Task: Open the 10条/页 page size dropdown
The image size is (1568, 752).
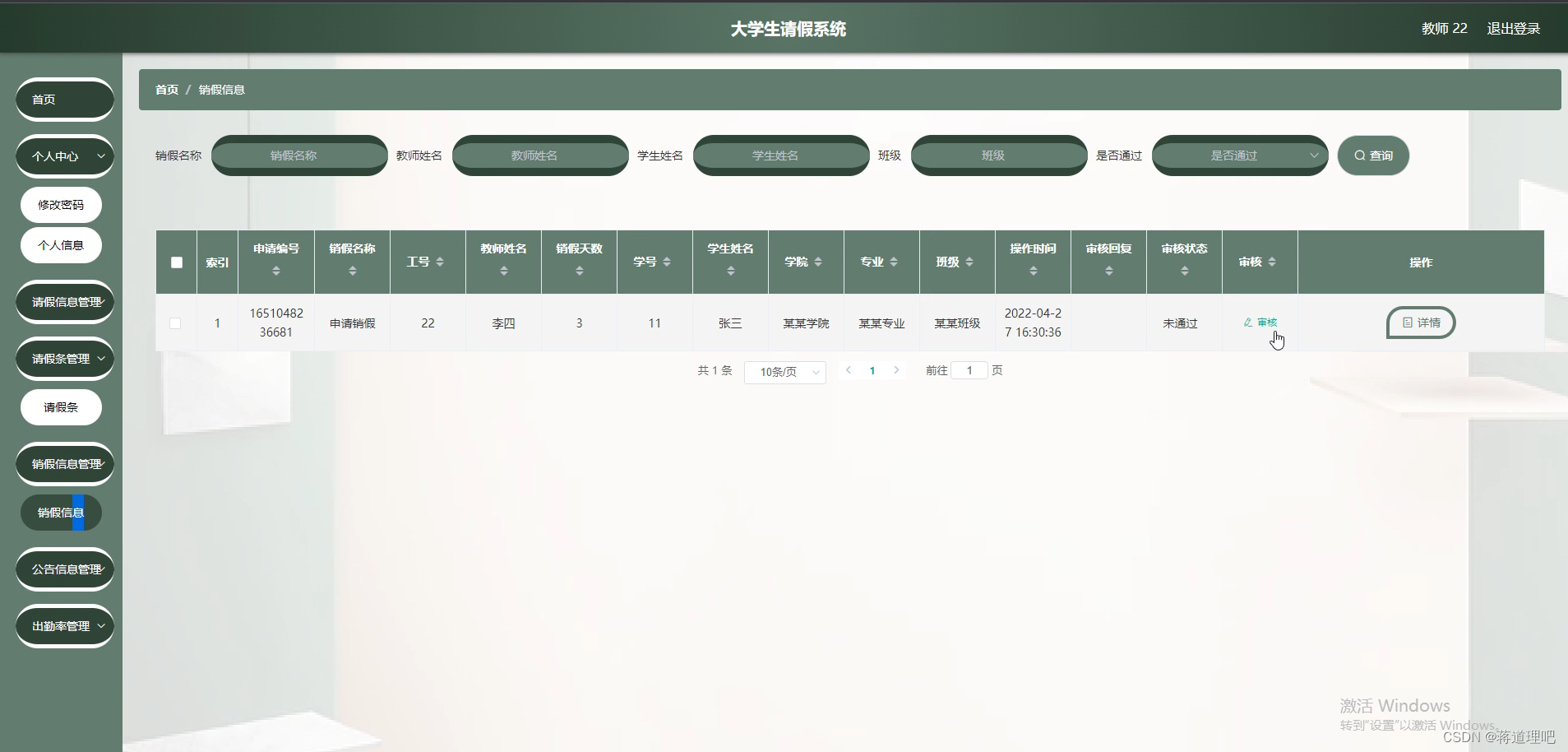Action: pyautogui.click(x=784, y=371)
